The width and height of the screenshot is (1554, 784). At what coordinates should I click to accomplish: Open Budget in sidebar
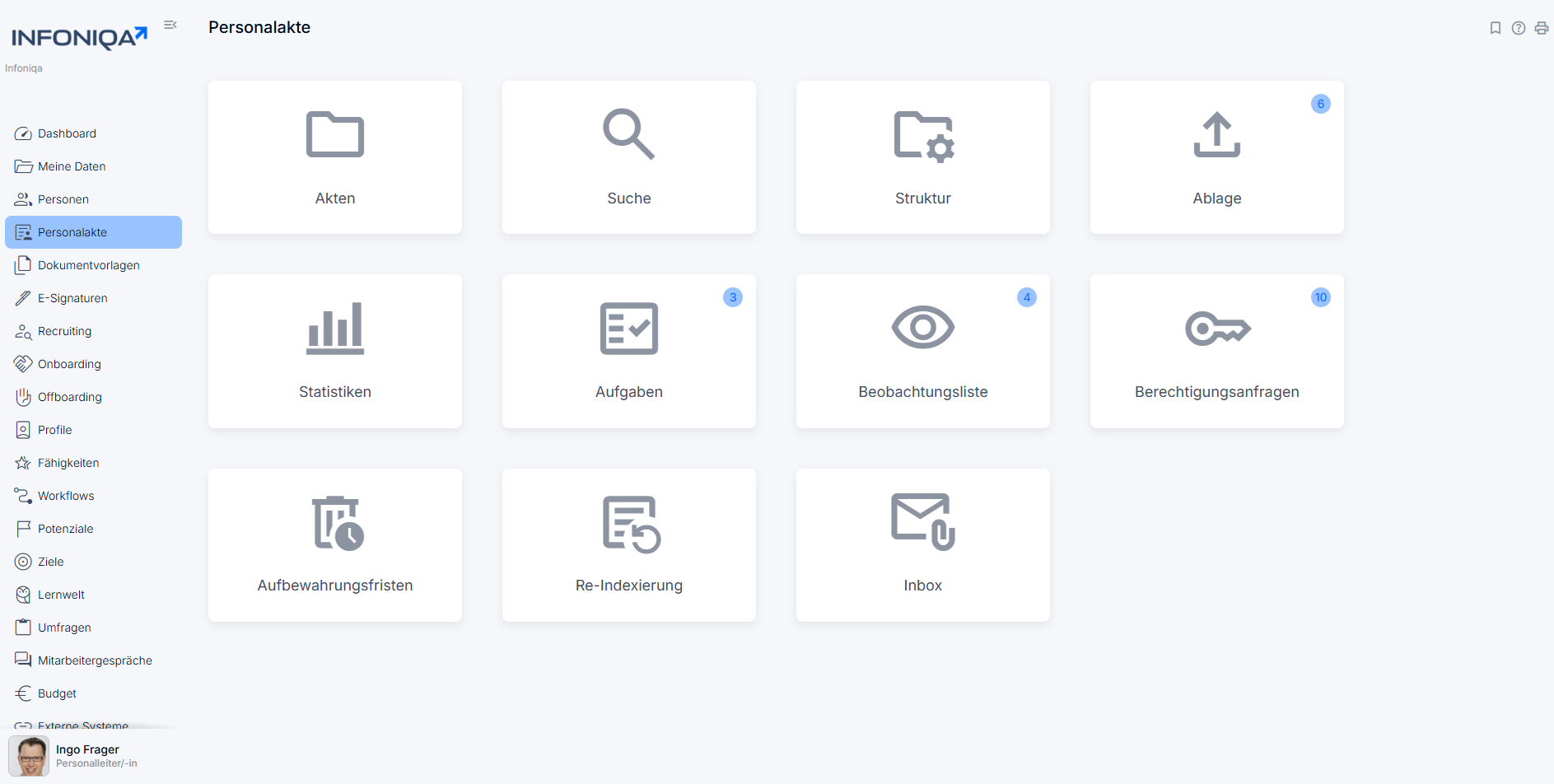(x=93, y=693)
